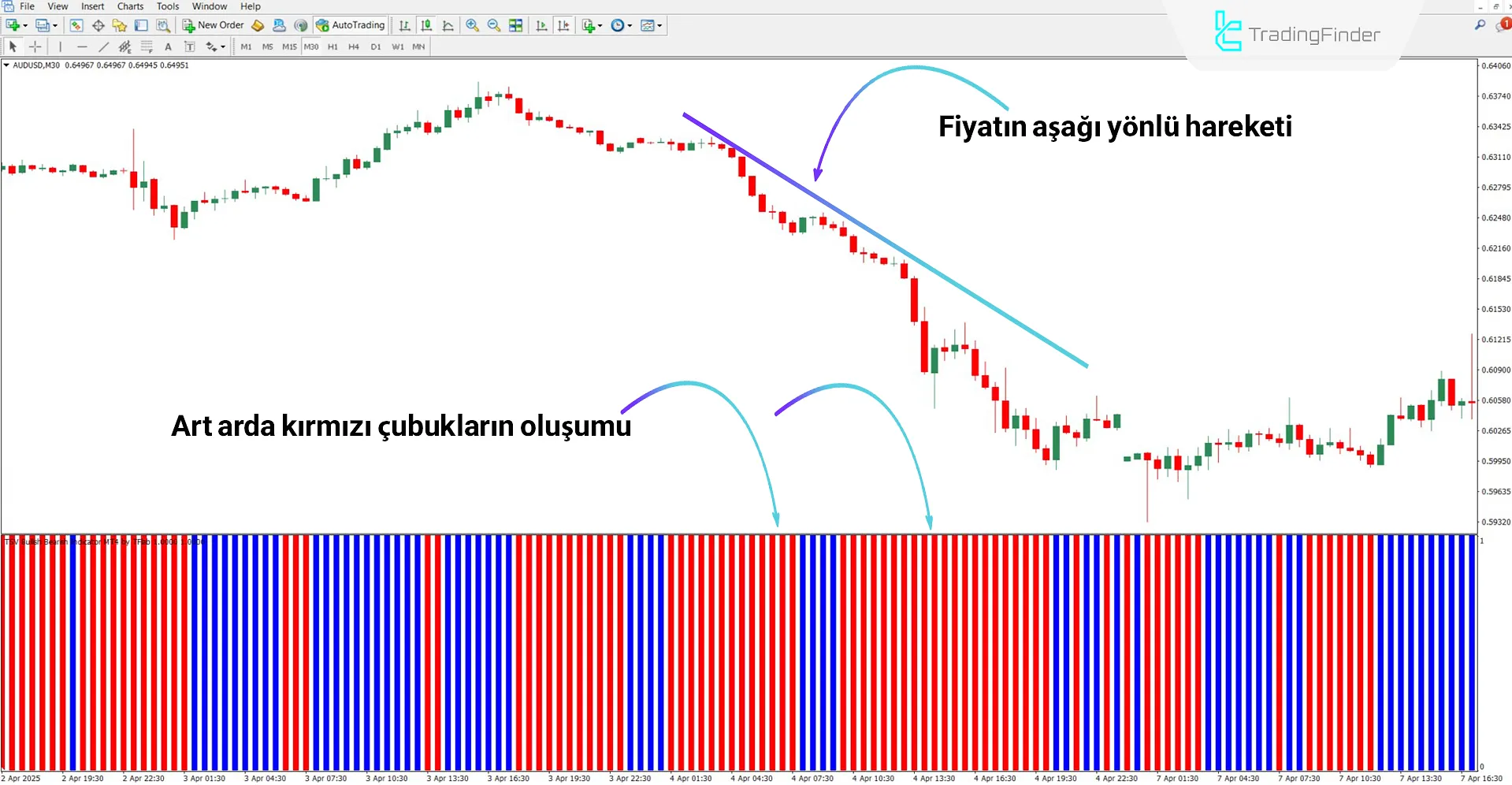Open the Charts menu
Screen dimensions: 1512x785
tap(129, 6)
